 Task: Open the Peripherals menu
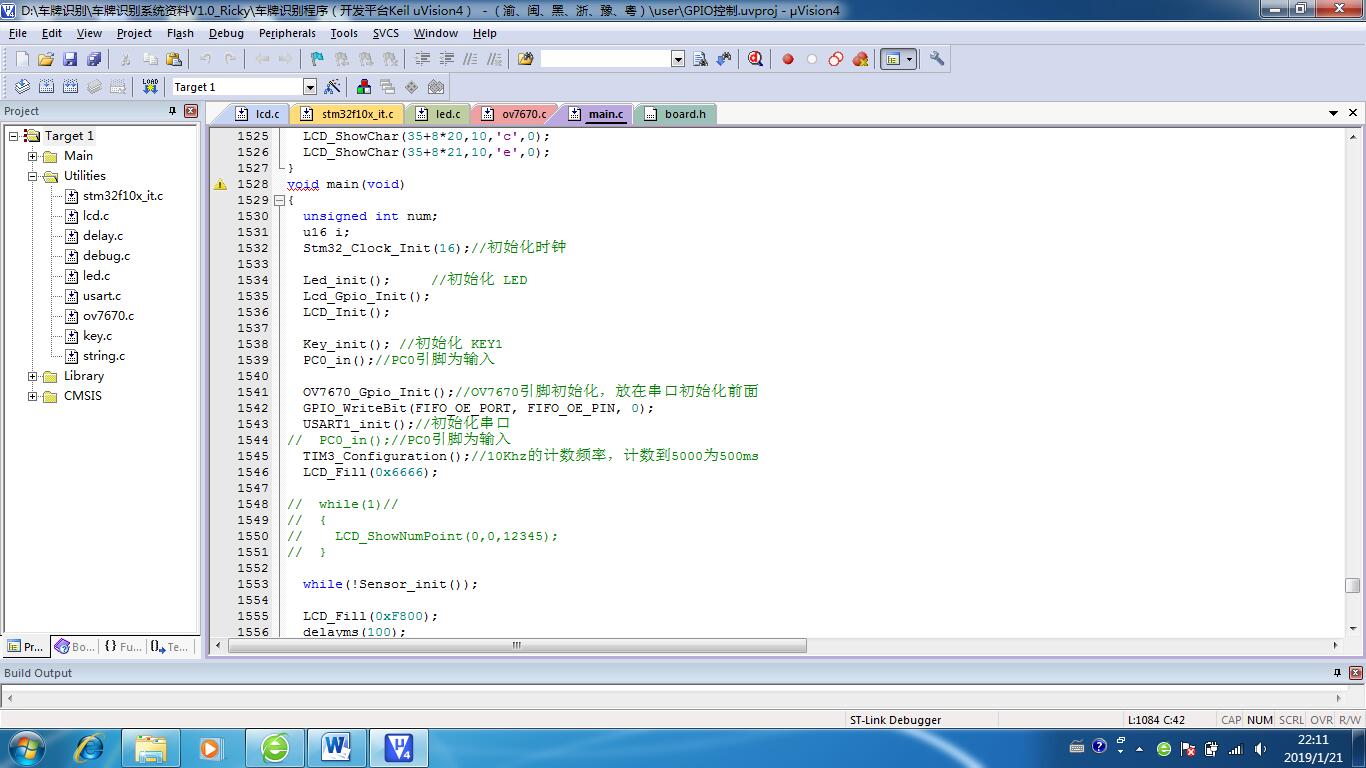[x=287, y=33]
